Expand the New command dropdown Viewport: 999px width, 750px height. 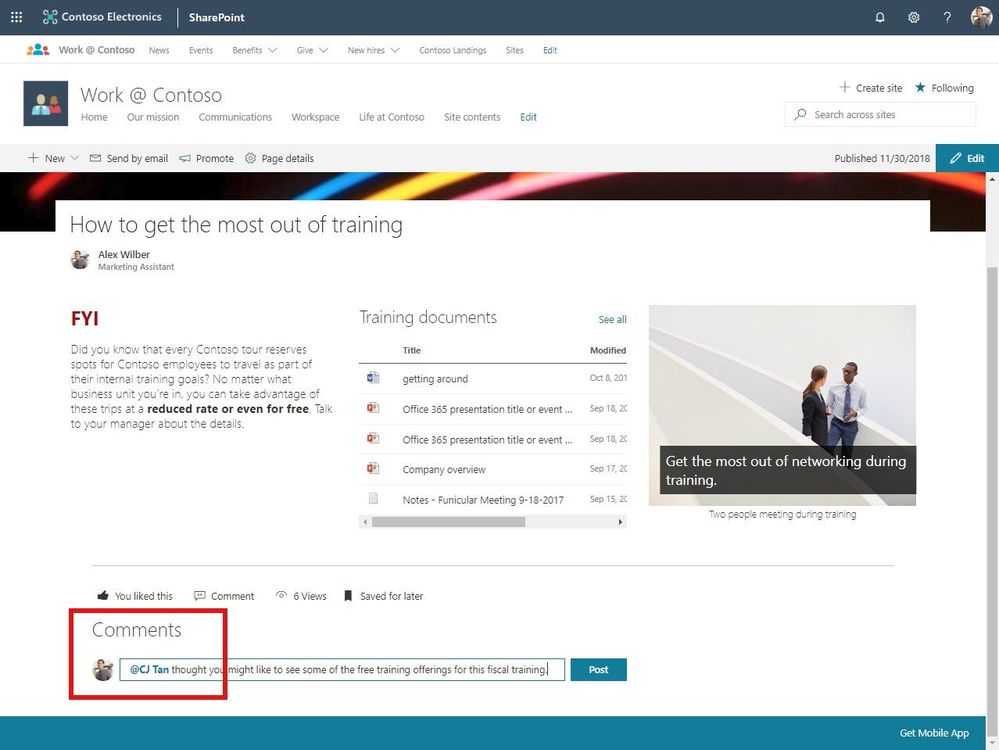click(75, 158)
